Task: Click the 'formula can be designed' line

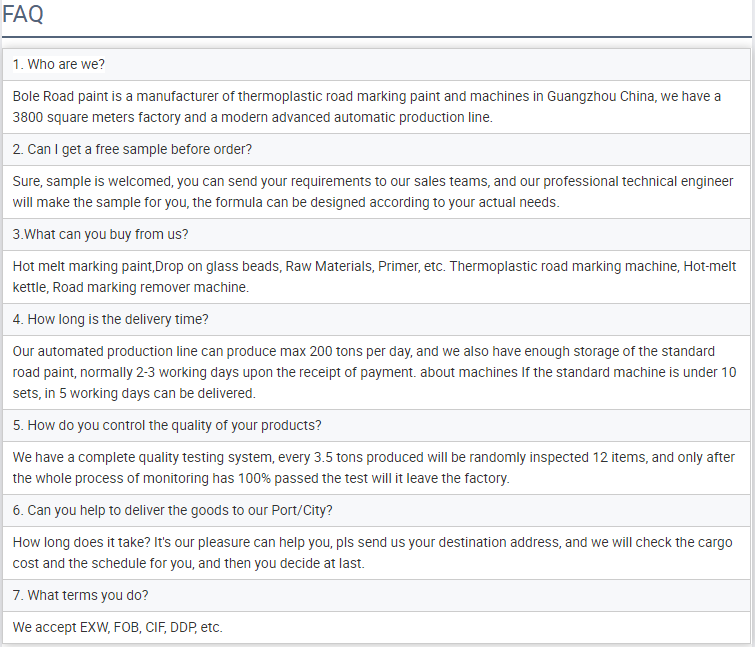Action: tap(286, 202)
